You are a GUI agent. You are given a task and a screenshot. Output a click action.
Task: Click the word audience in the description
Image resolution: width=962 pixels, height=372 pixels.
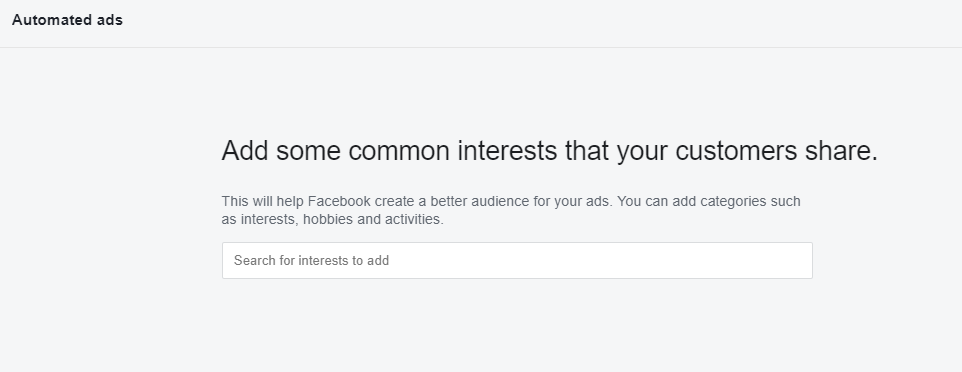[500, 201]
